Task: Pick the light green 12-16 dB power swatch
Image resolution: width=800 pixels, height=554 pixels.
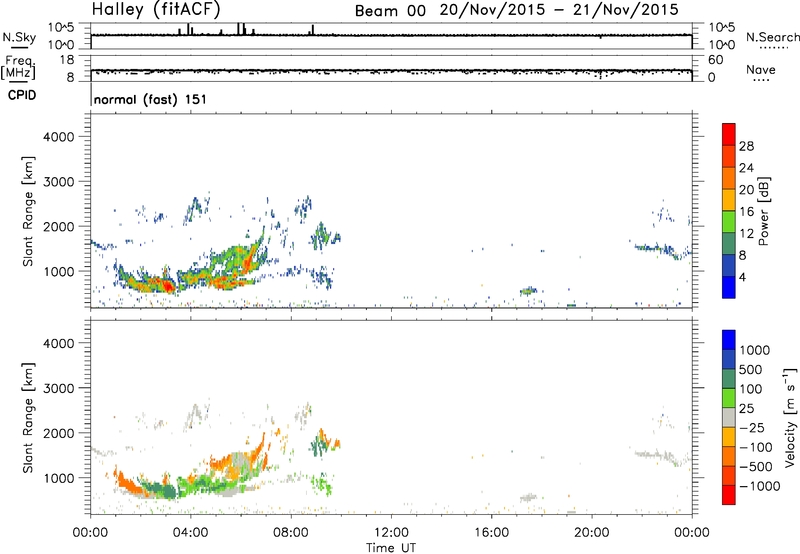Action: tap(729, 221)
